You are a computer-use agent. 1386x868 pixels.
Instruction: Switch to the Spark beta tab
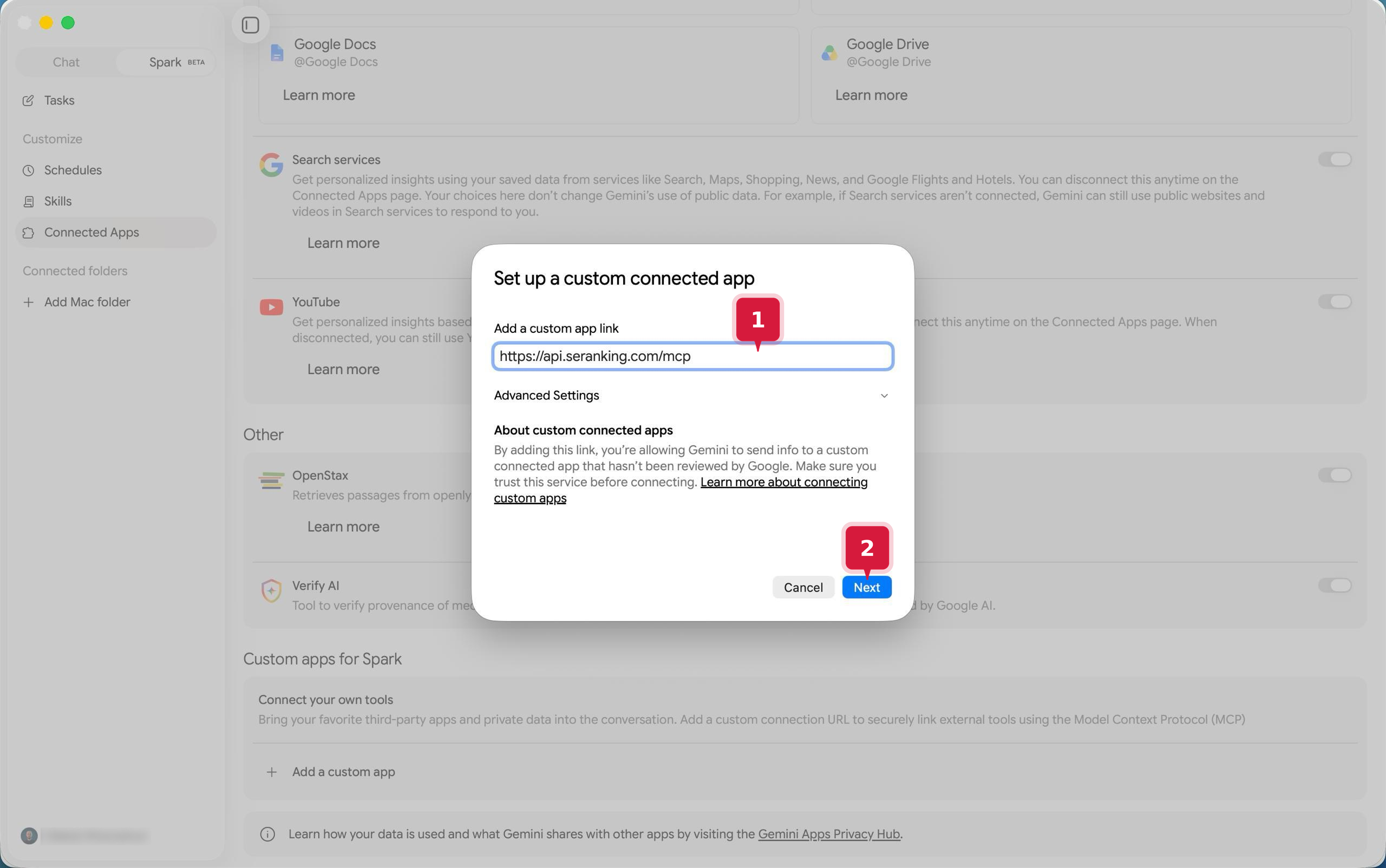pos(166,62)
